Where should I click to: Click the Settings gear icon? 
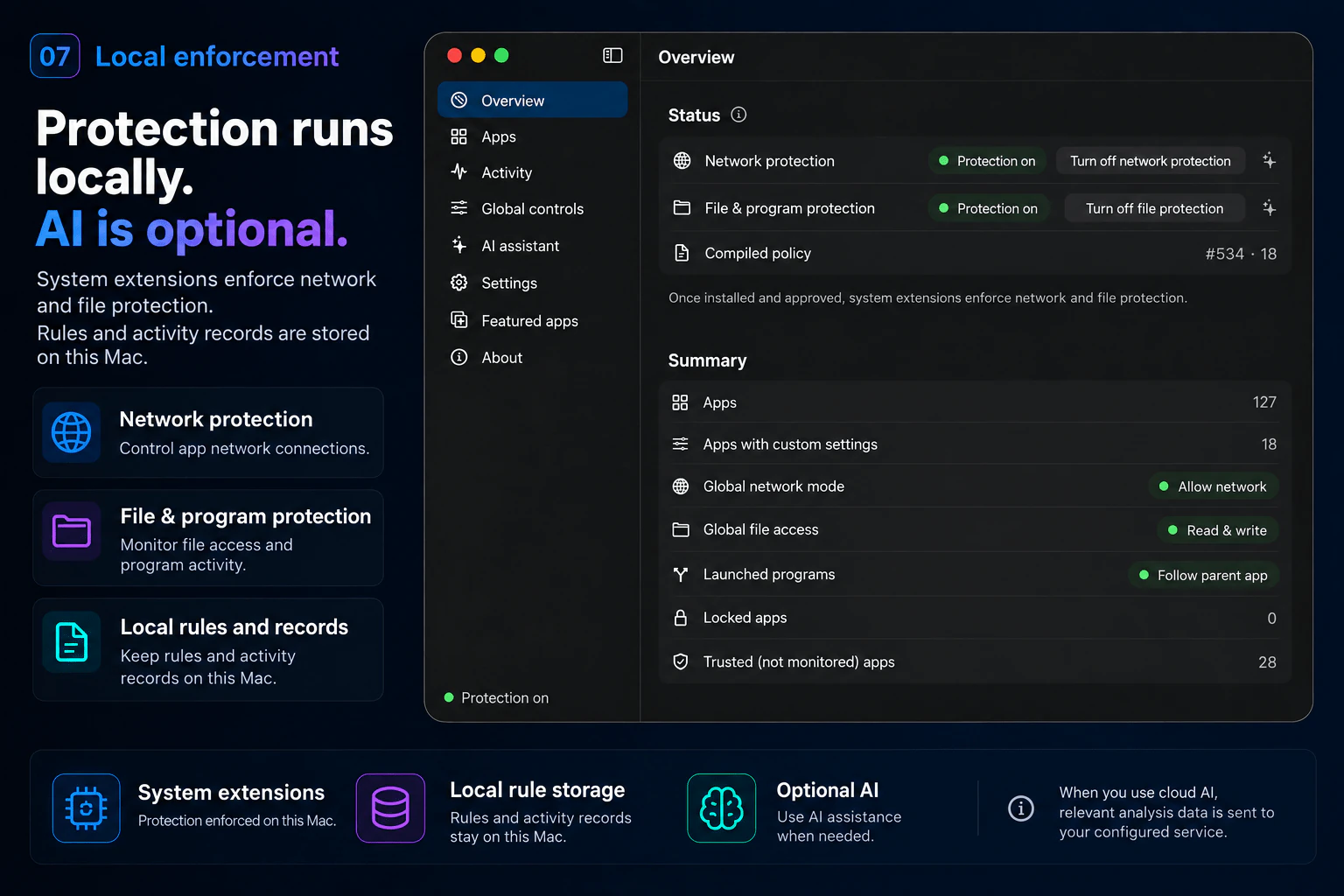click(x=458, y=283)
